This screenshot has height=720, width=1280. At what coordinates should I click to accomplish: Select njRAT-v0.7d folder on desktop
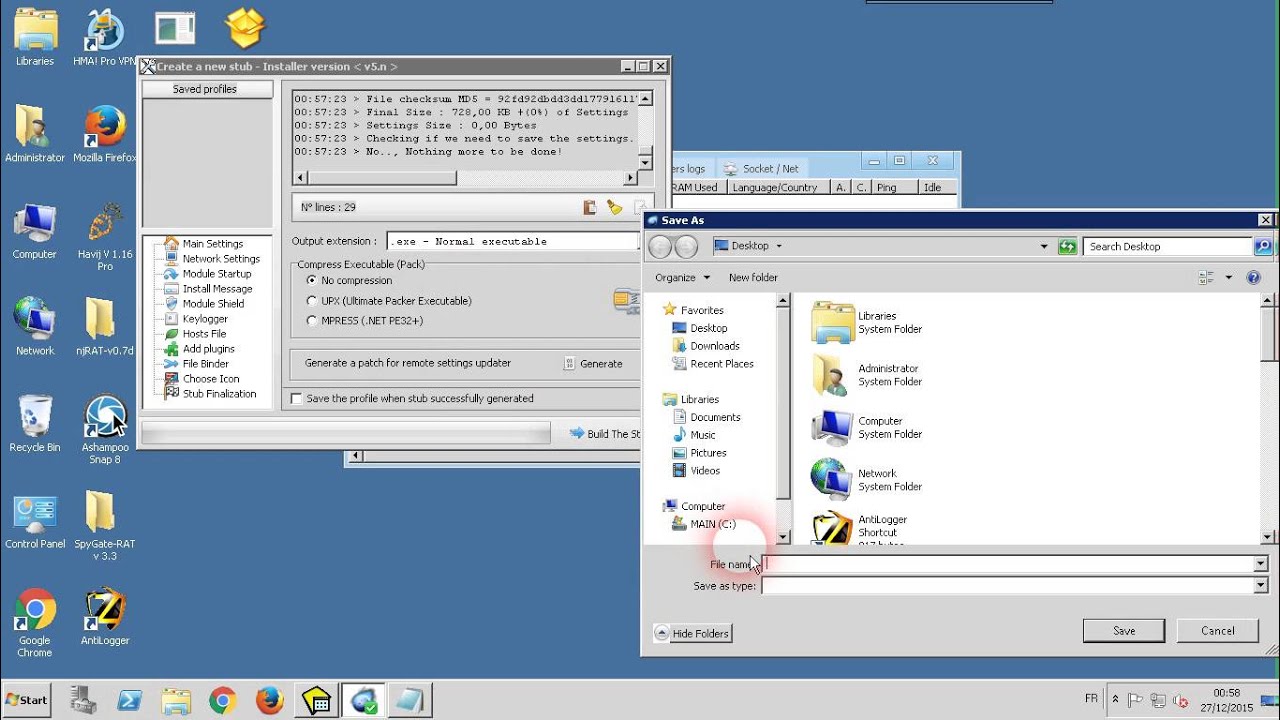coord(104,327)
